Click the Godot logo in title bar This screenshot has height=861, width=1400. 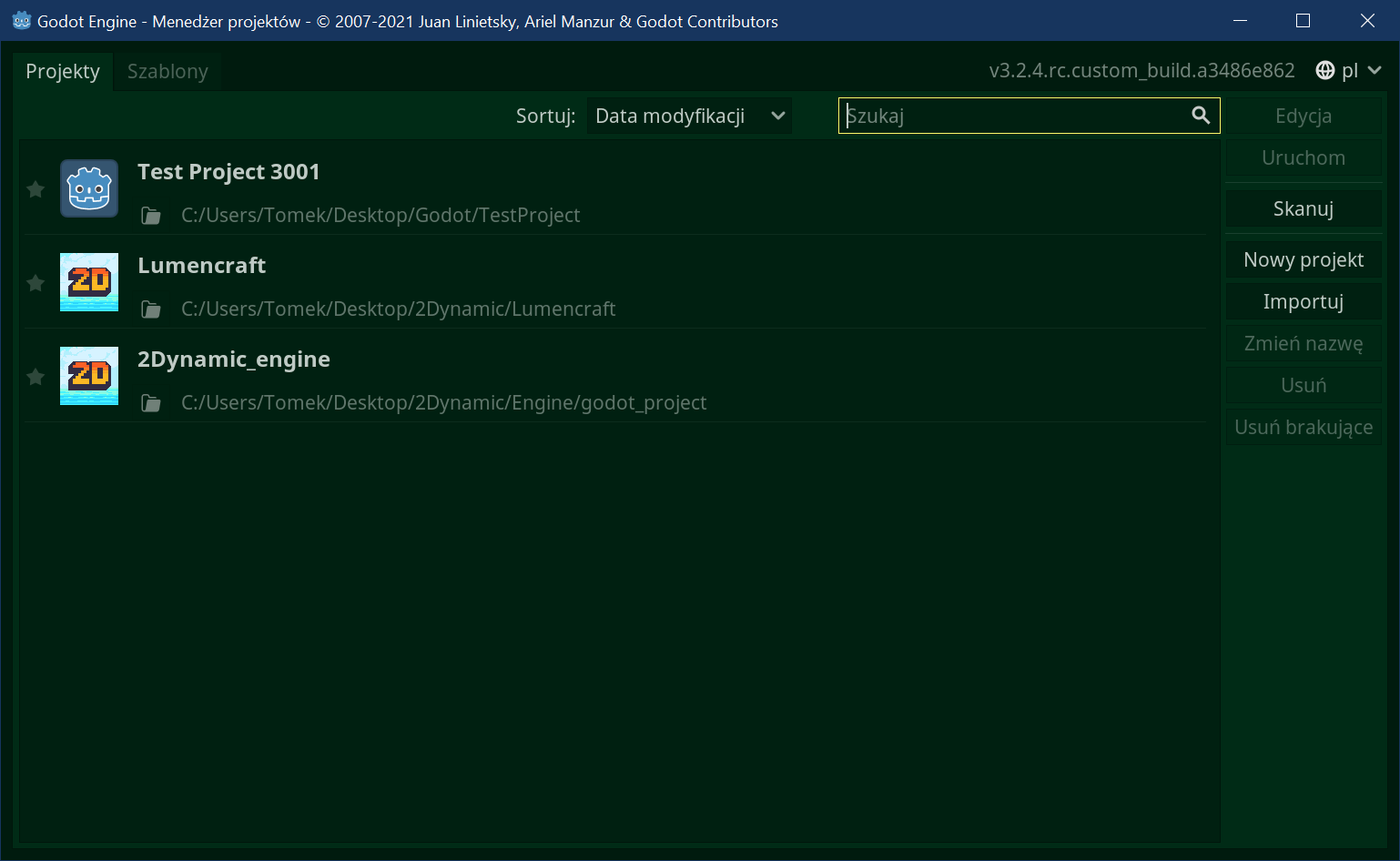[22, 21]
